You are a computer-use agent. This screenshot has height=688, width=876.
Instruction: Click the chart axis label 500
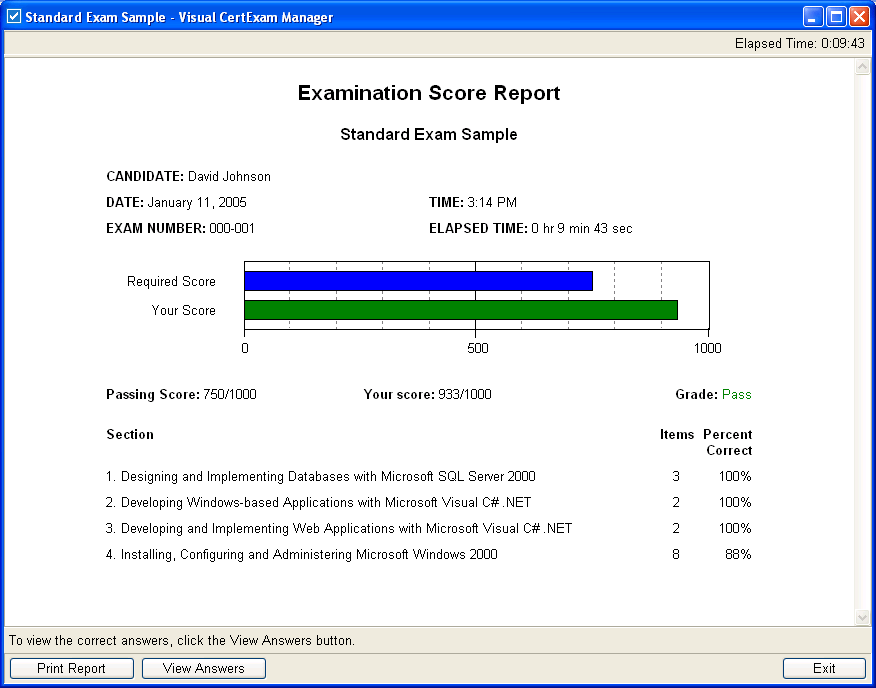[x=478, y=348]
